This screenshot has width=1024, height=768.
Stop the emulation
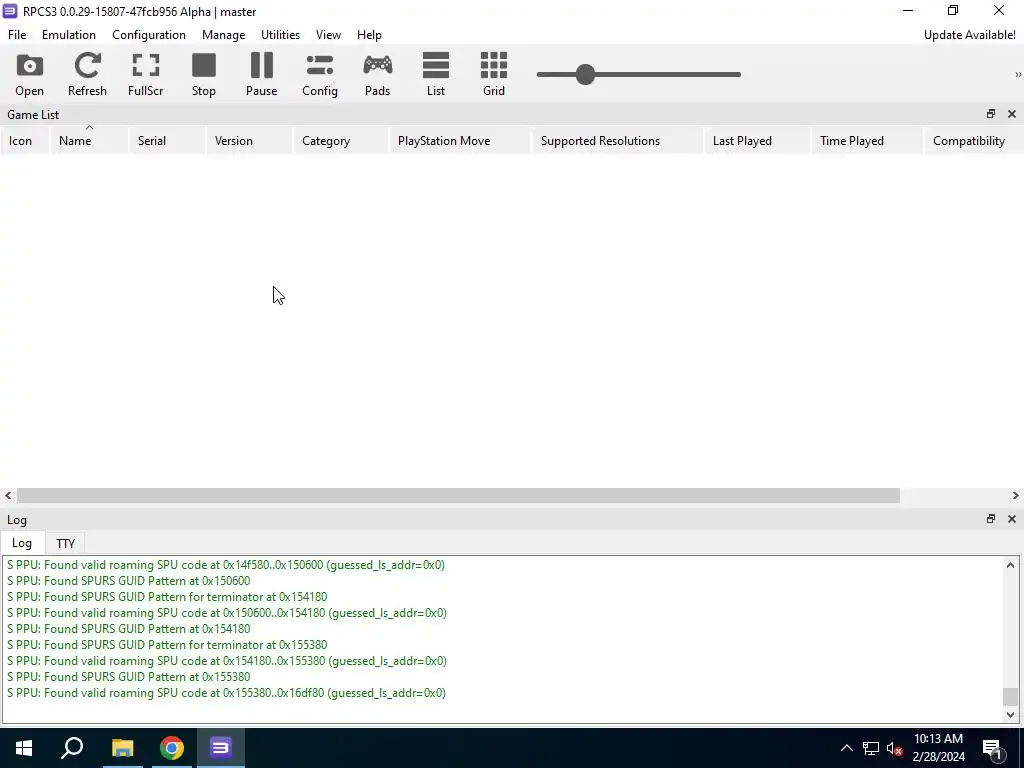point(204,74)
